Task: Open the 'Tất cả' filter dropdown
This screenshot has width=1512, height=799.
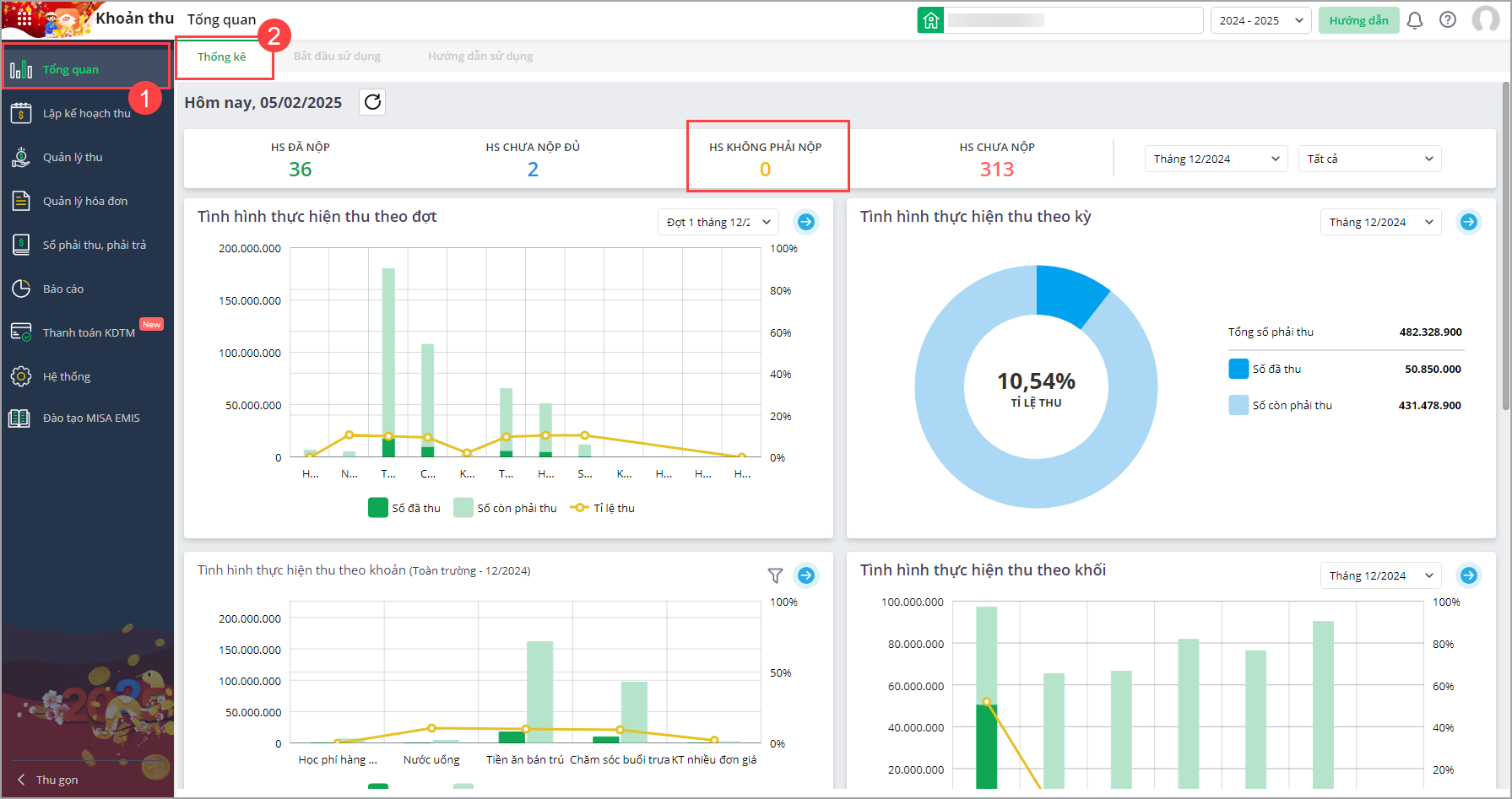Action: click(1369, 159)
